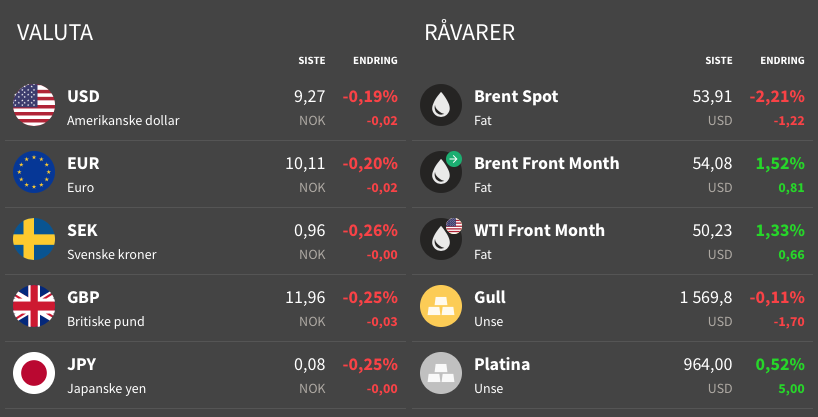Open the Gull commodity row
This screenshot has height=417, width=818.
click(x=615, y=308)
